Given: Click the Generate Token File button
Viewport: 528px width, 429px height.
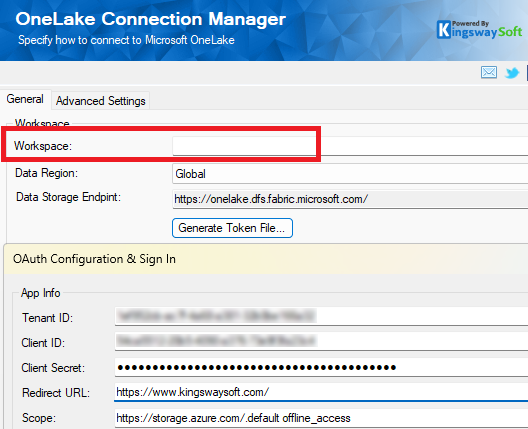Looking at the screenshot, I should pyautogui.click(x=232, y=228).
